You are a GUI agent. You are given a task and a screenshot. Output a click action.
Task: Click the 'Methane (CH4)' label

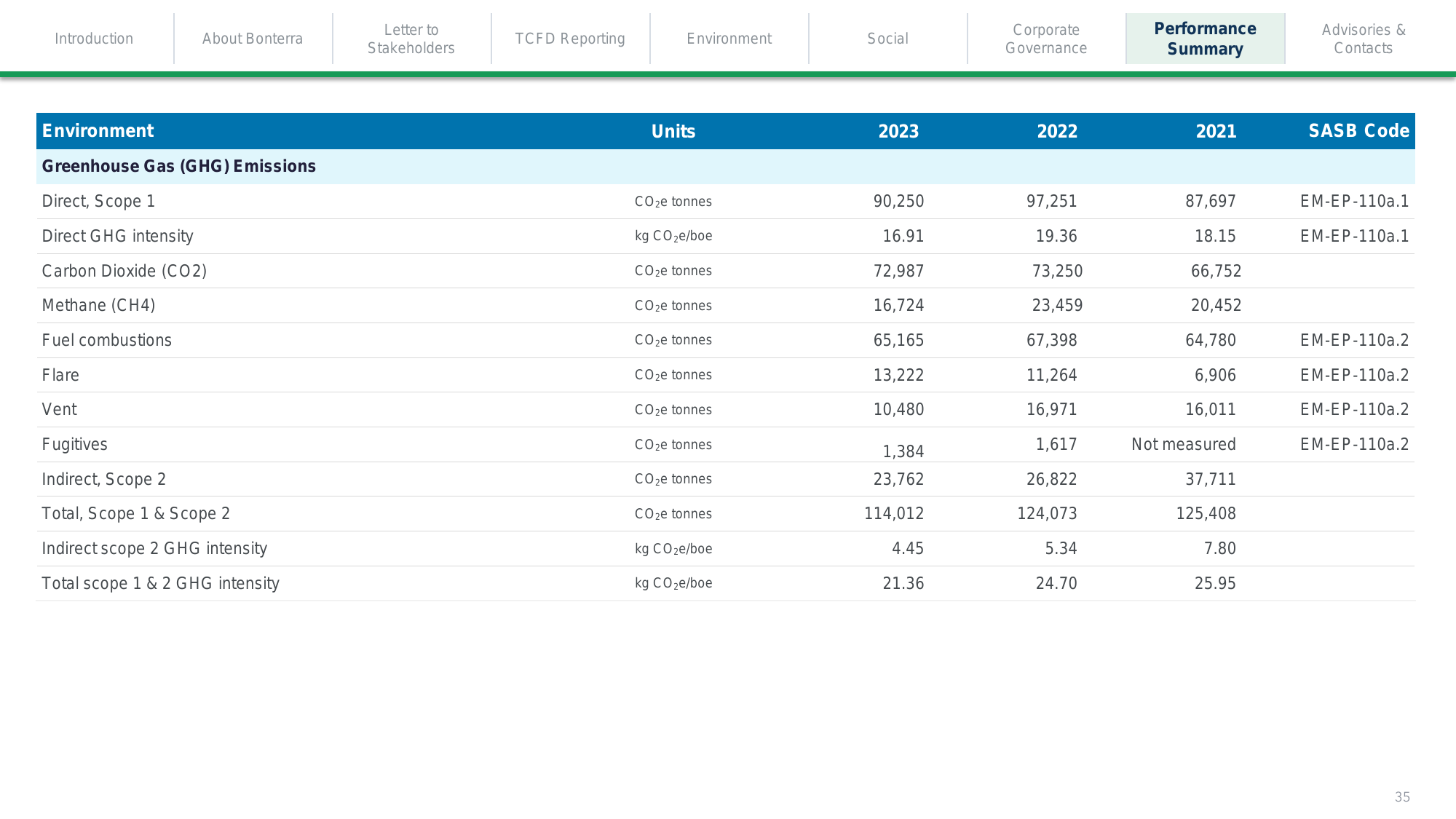98,305
